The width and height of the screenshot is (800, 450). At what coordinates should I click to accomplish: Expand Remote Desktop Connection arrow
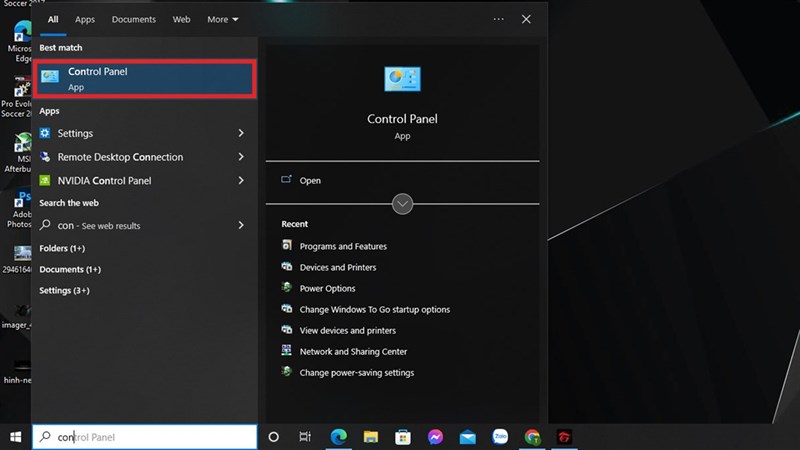pos(241,157)
